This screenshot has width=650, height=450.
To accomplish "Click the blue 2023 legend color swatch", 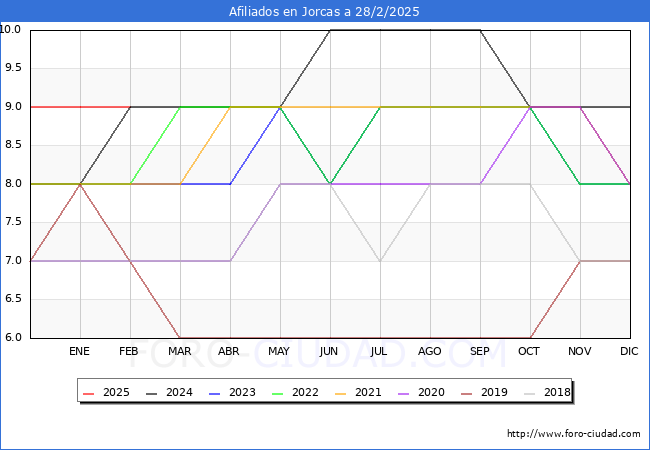I will tap(215, 393).
